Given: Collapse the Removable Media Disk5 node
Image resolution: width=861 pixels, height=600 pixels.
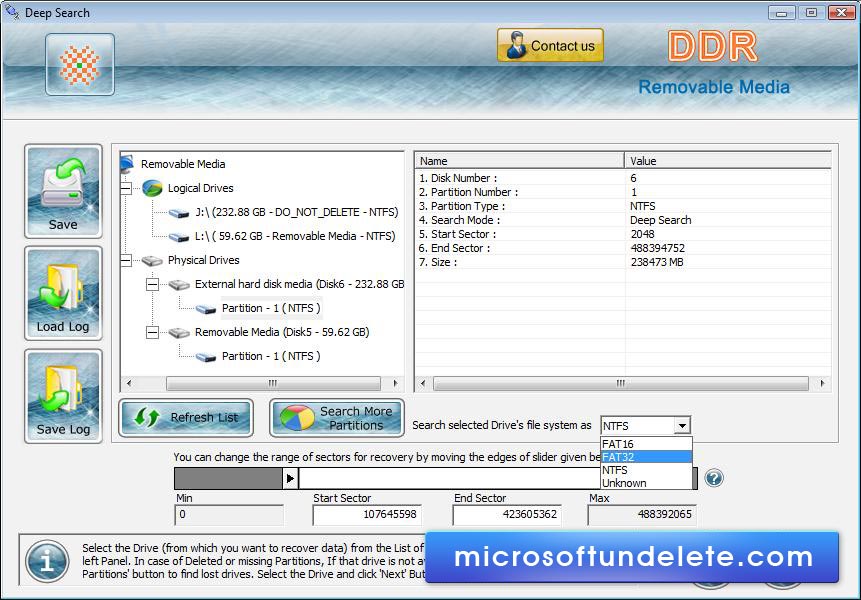Looking at the screenshot, I should (x=153, y=333).
